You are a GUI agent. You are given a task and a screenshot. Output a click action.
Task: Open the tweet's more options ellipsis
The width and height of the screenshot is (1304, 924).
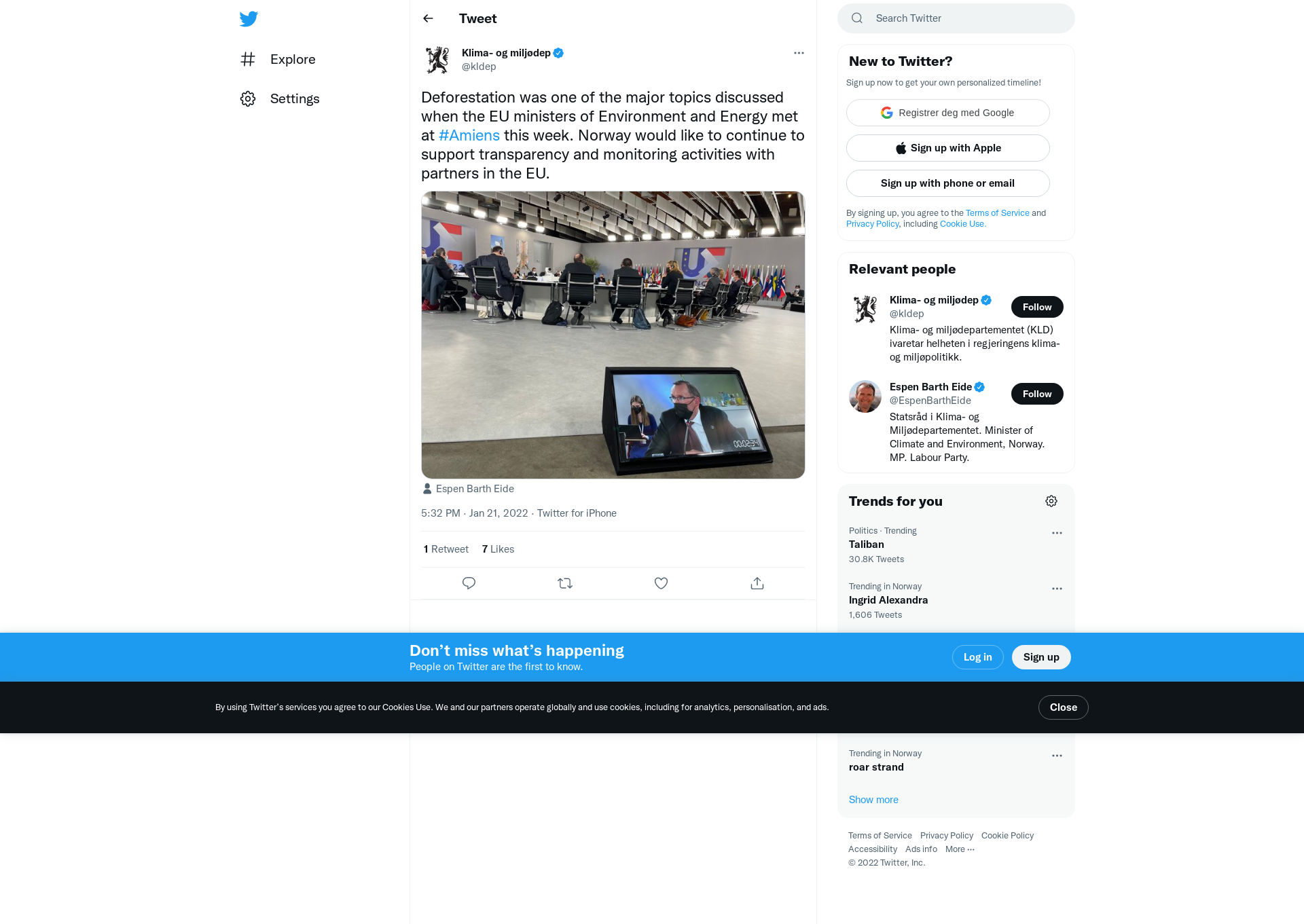point(799,53)
